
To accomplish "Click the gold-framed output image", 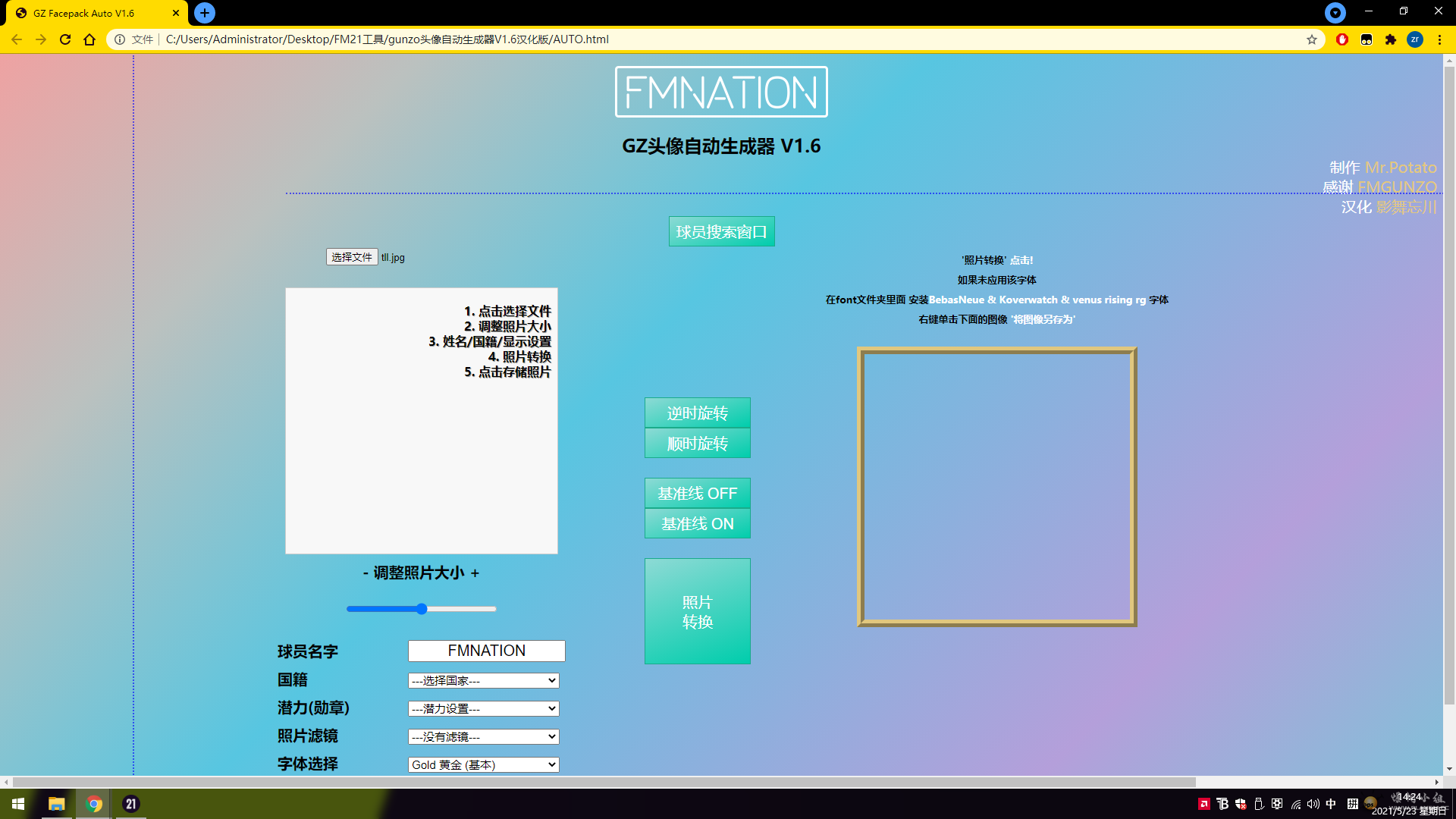I will (996, 487).
